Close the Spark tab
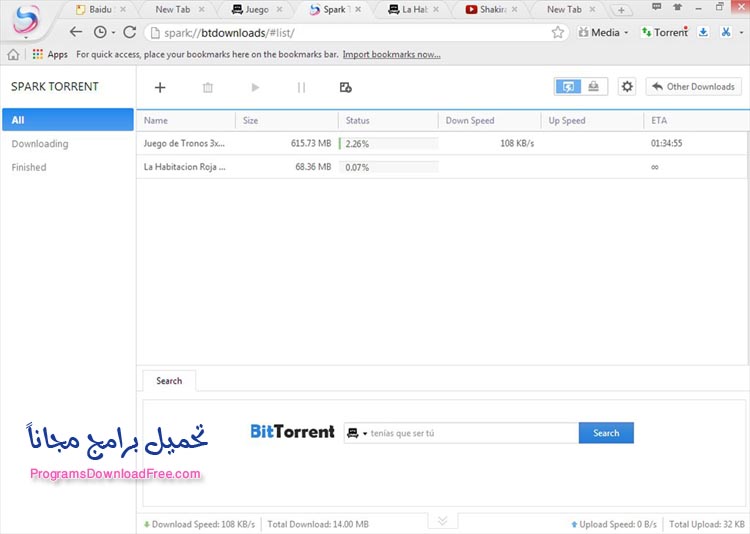 [x=358, y=9]
